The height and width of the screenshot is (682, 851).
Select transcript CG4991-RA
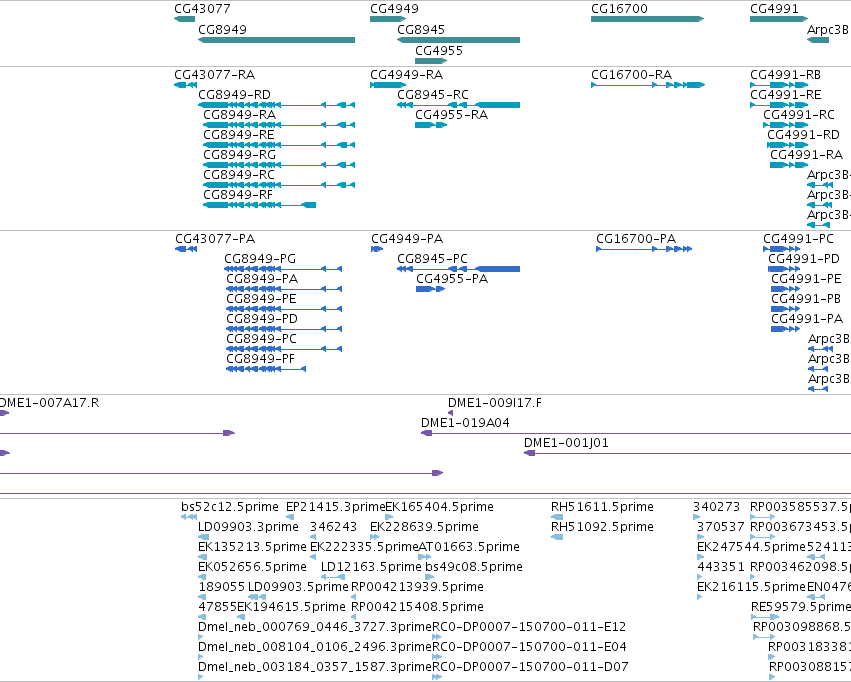click(789, 165)
